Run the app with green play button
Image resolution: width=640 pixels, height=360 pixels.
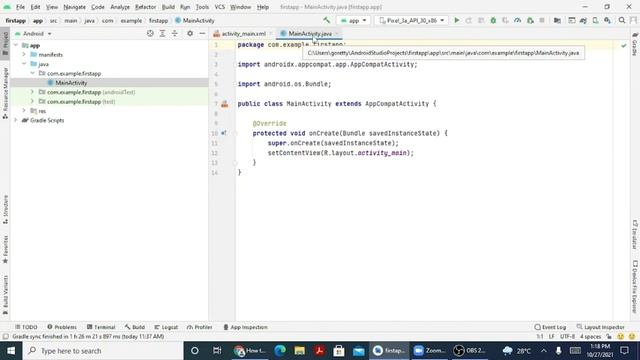coord(457,20)
